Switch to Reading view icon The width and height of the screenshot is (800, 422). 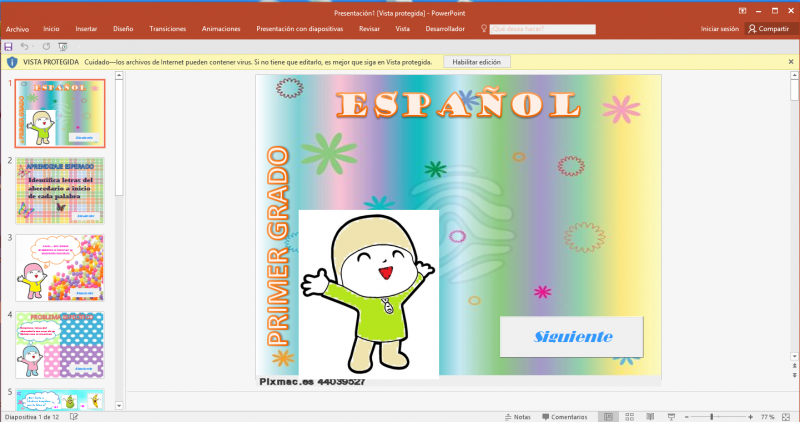tap(650, 417)
